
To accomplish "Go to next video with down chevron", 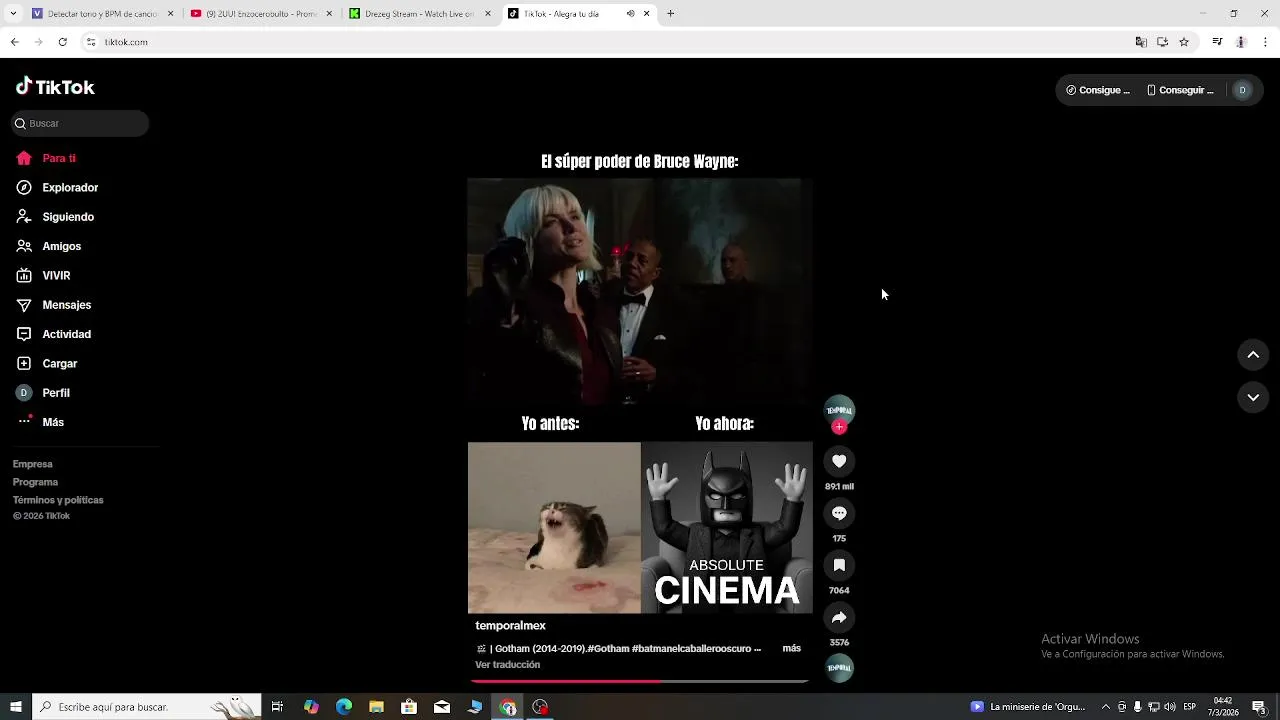I will (x=1253, y=397).
